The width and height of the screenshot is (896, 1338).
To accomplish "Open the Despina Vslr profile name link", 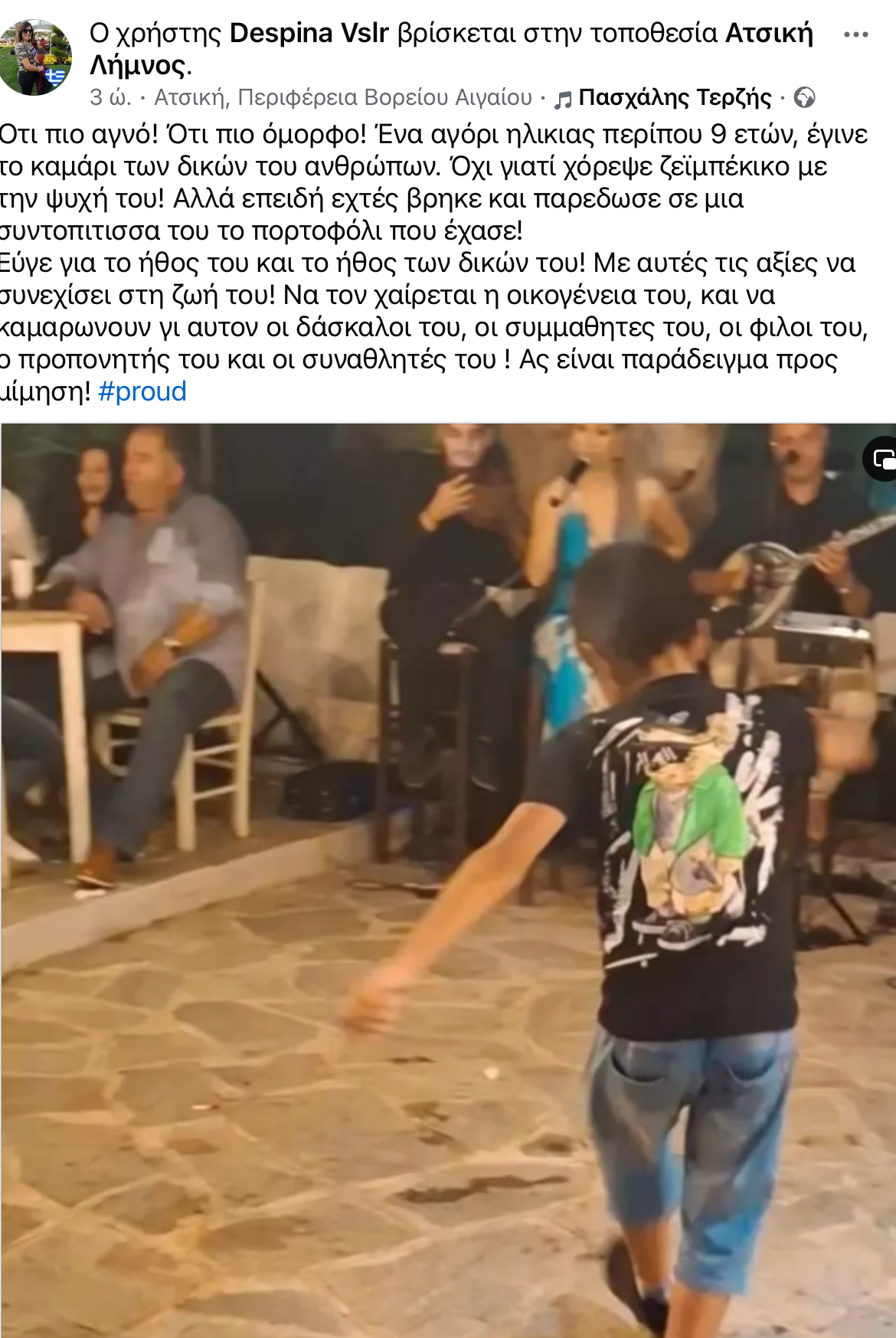I will point(309,34).
